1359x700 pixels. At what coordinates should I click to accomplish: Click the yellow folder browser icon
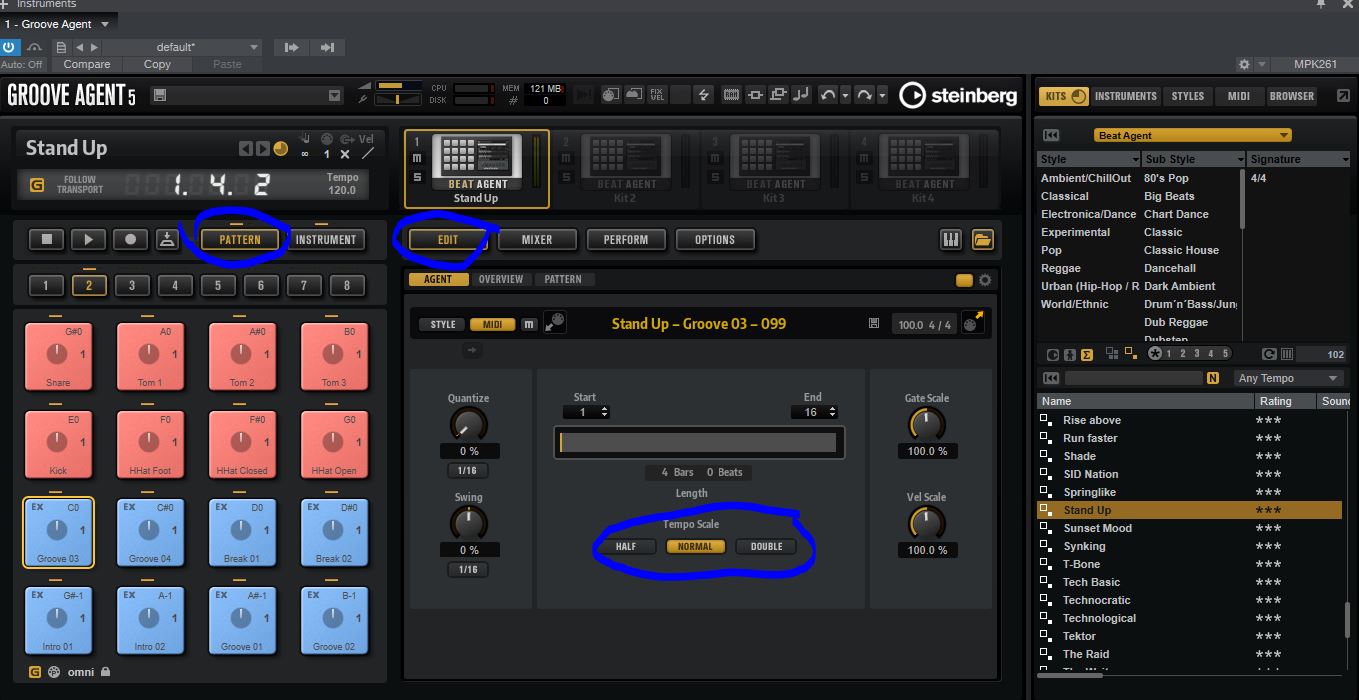(982, 239)
